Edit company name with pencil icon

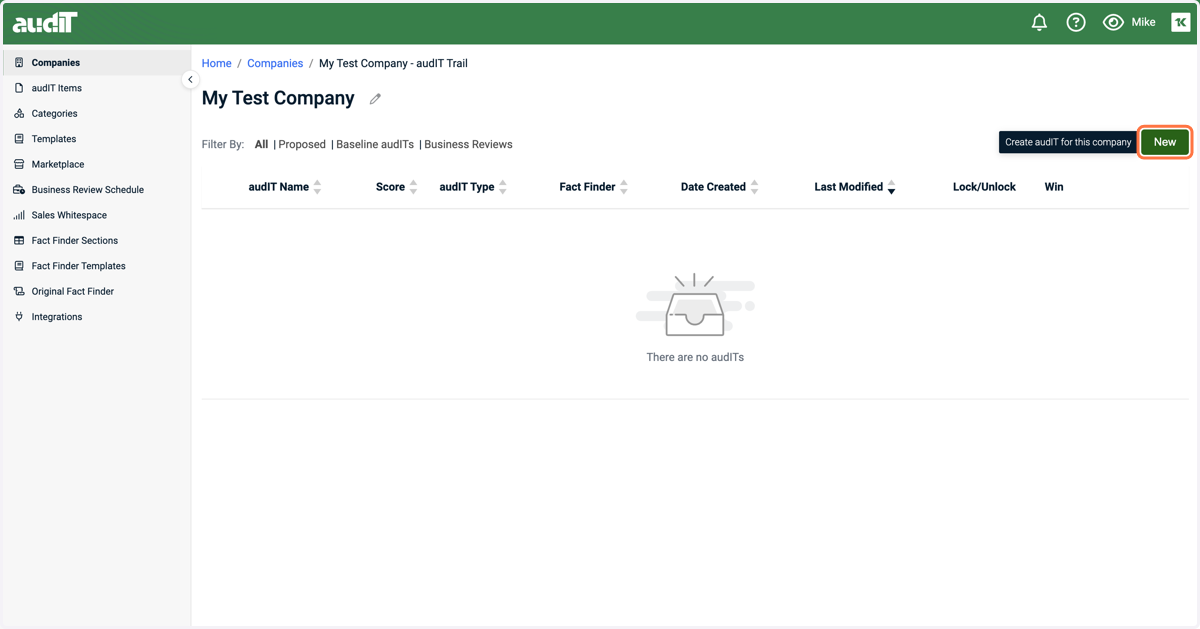(375, 99)
